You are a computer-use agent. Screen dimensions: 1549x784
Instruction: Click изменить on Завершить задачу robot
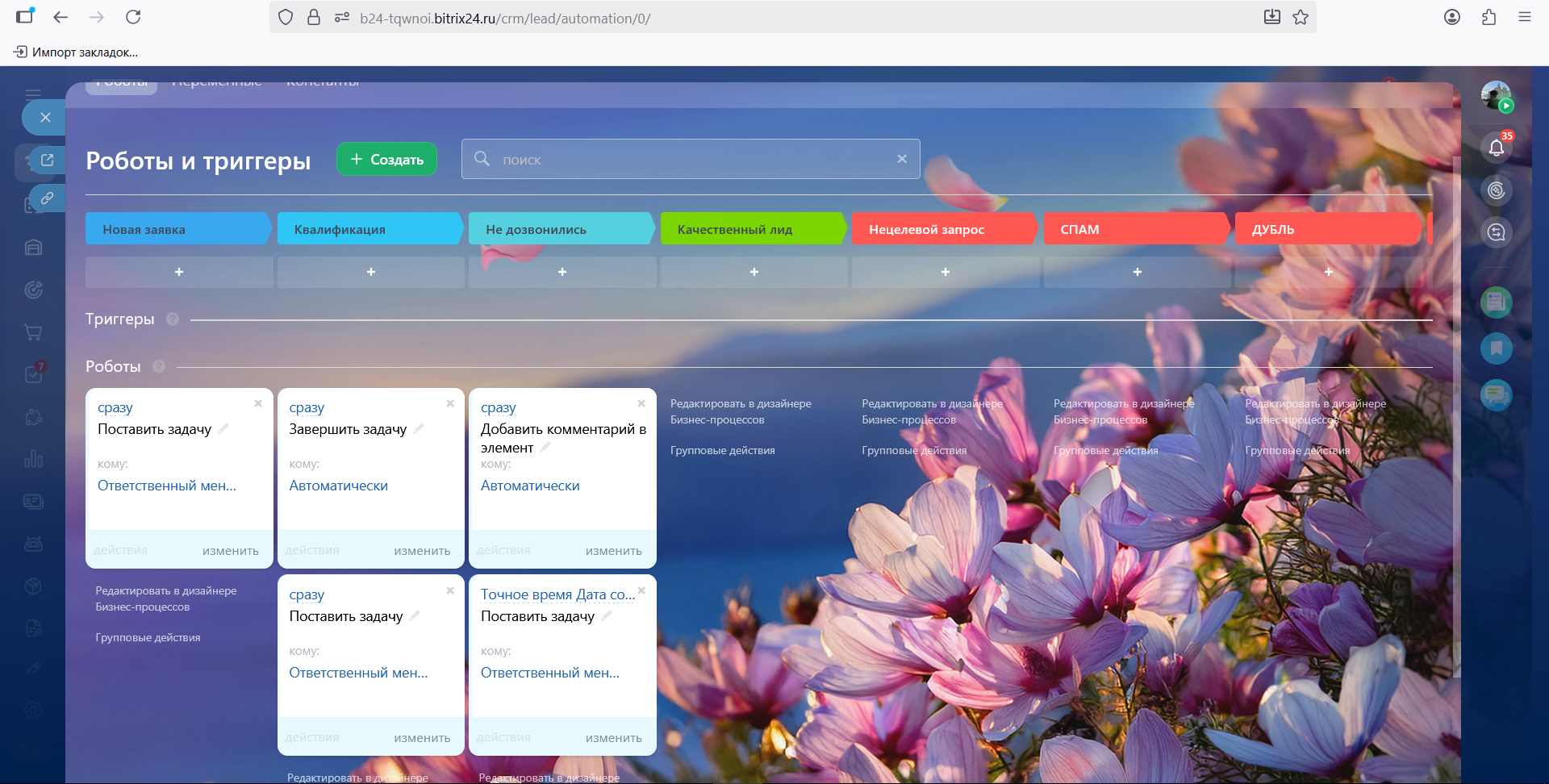point(422,551)
